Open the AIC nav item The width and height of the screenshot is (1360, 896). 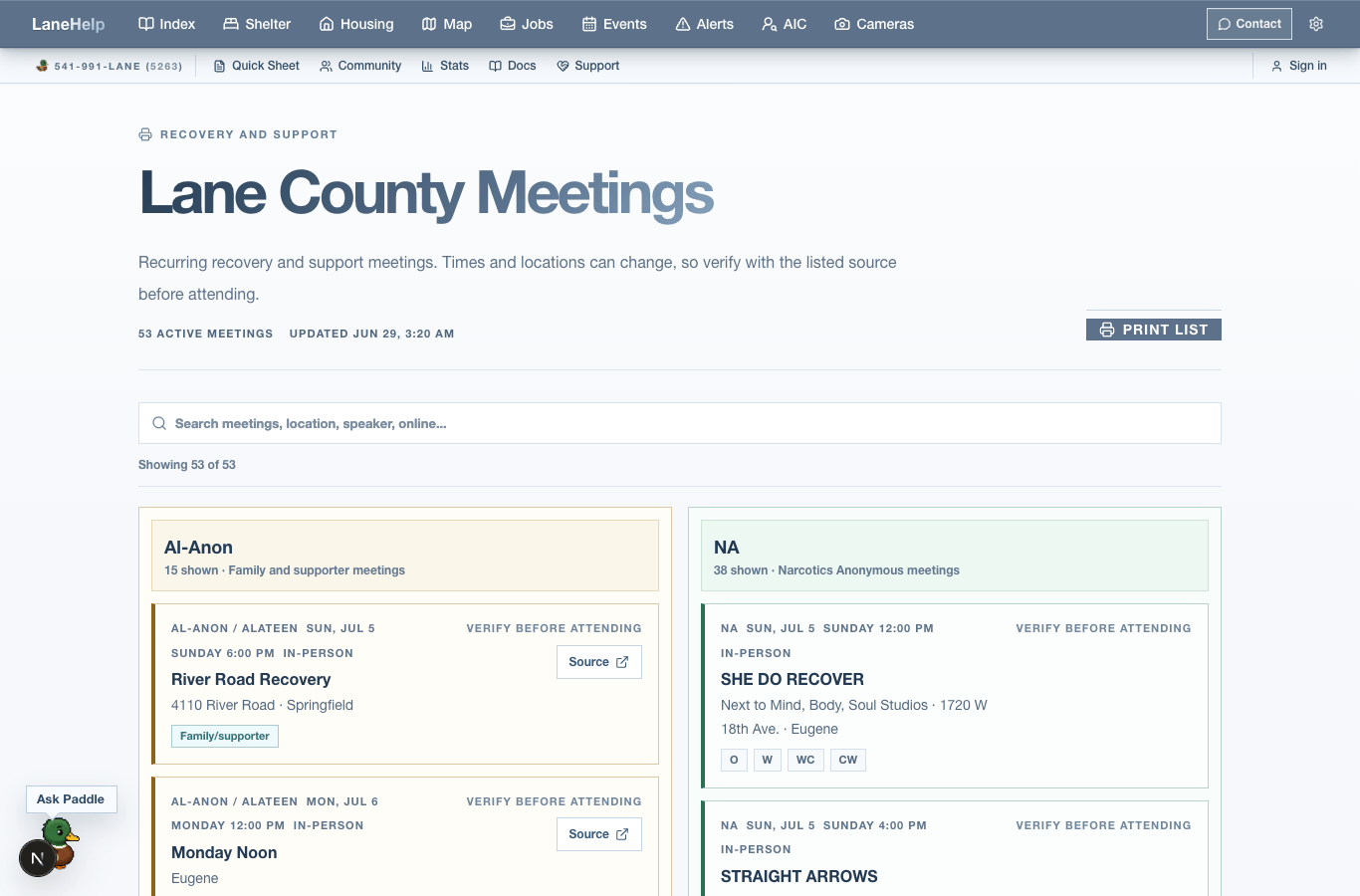pos(785,24)
